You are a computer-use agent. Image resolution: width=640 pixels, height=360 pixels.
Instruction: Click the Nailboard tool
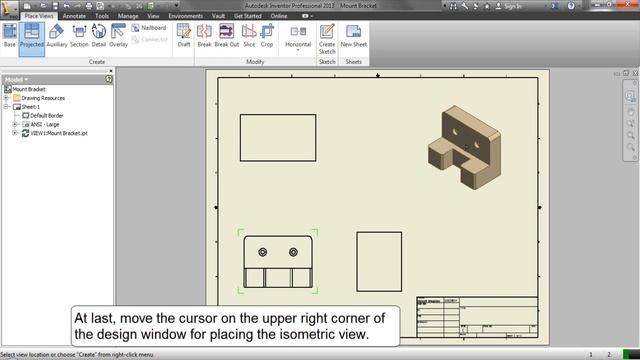(x=149, y=28)
